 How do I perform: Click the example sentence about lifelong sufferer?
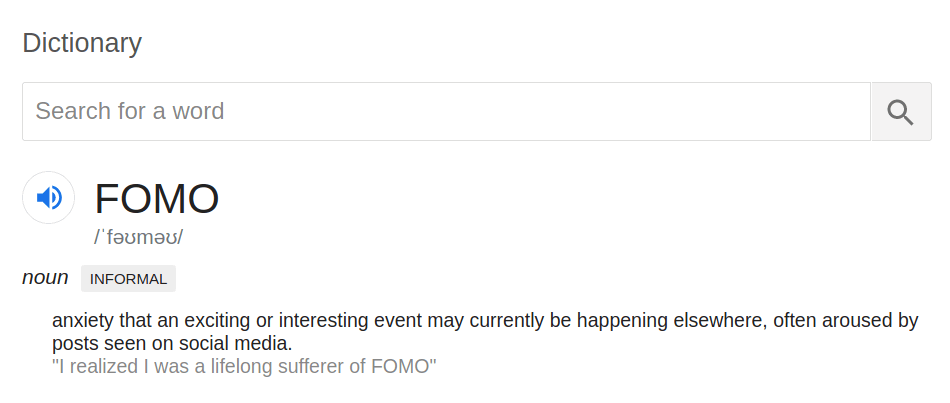click(x=244, y=366)
